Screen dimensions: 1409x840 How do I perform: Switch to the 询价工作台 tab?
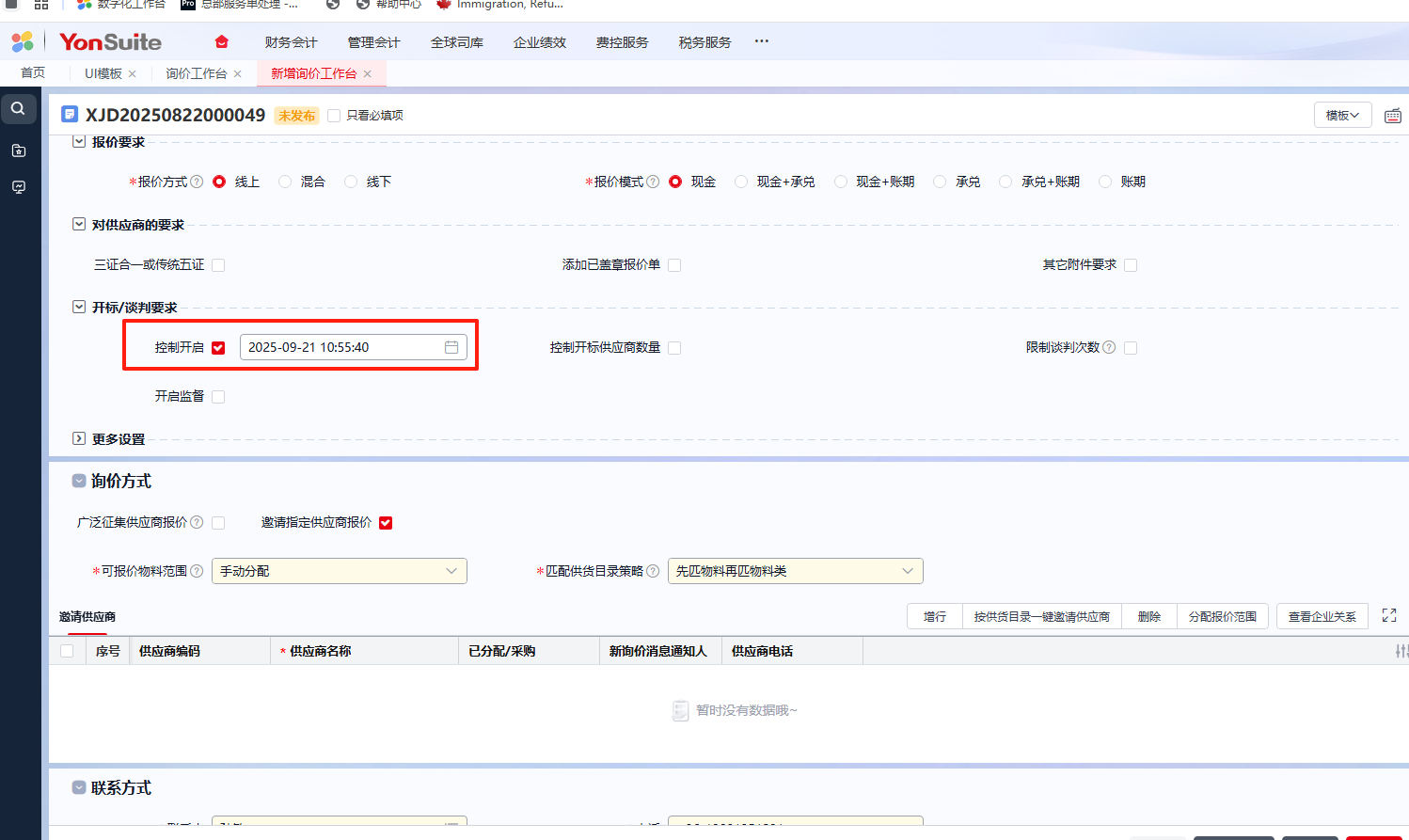pyautogui.click(x=197, y=73)
